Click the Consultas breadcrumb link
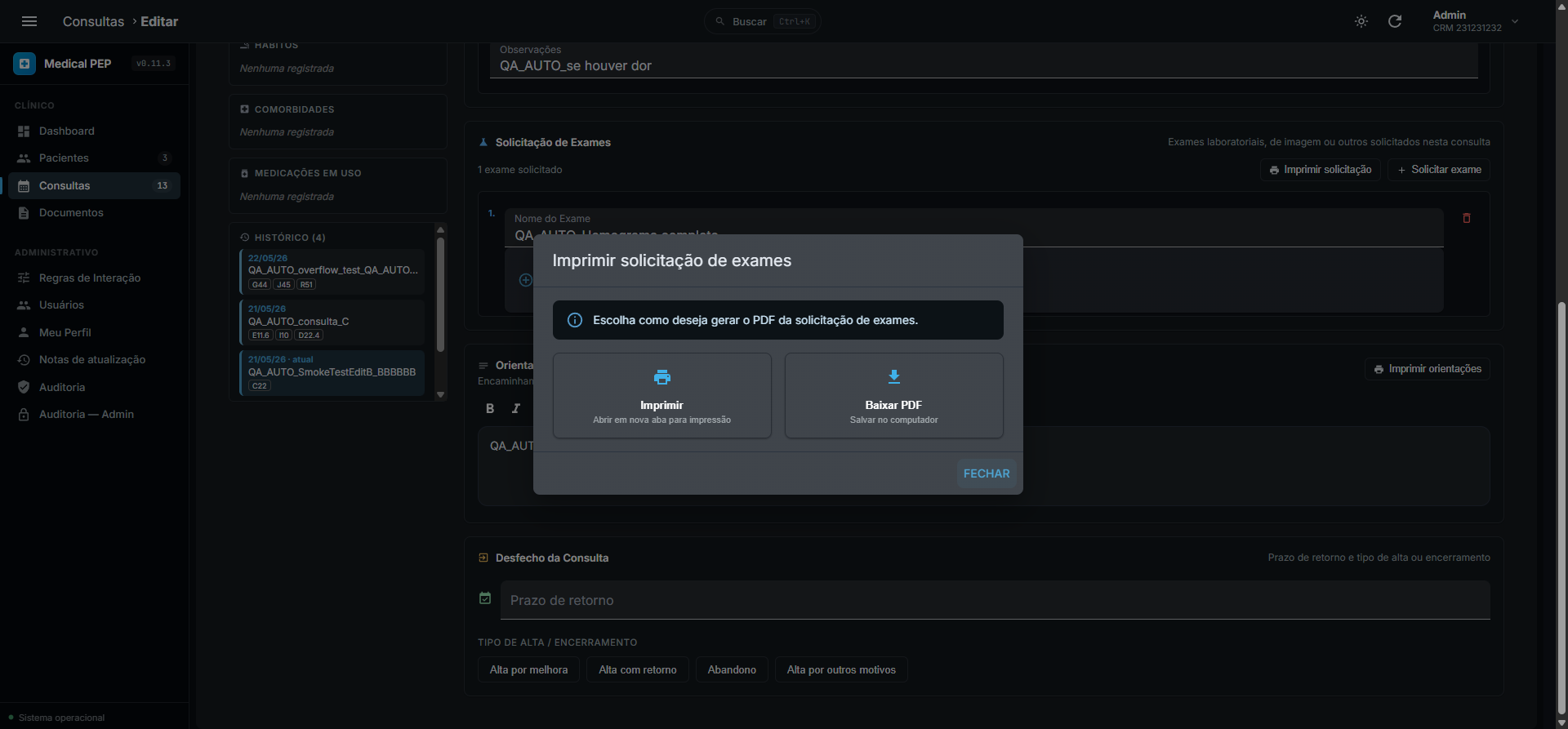The width and height of the screenshot is (1568, 729). [93, 21]
